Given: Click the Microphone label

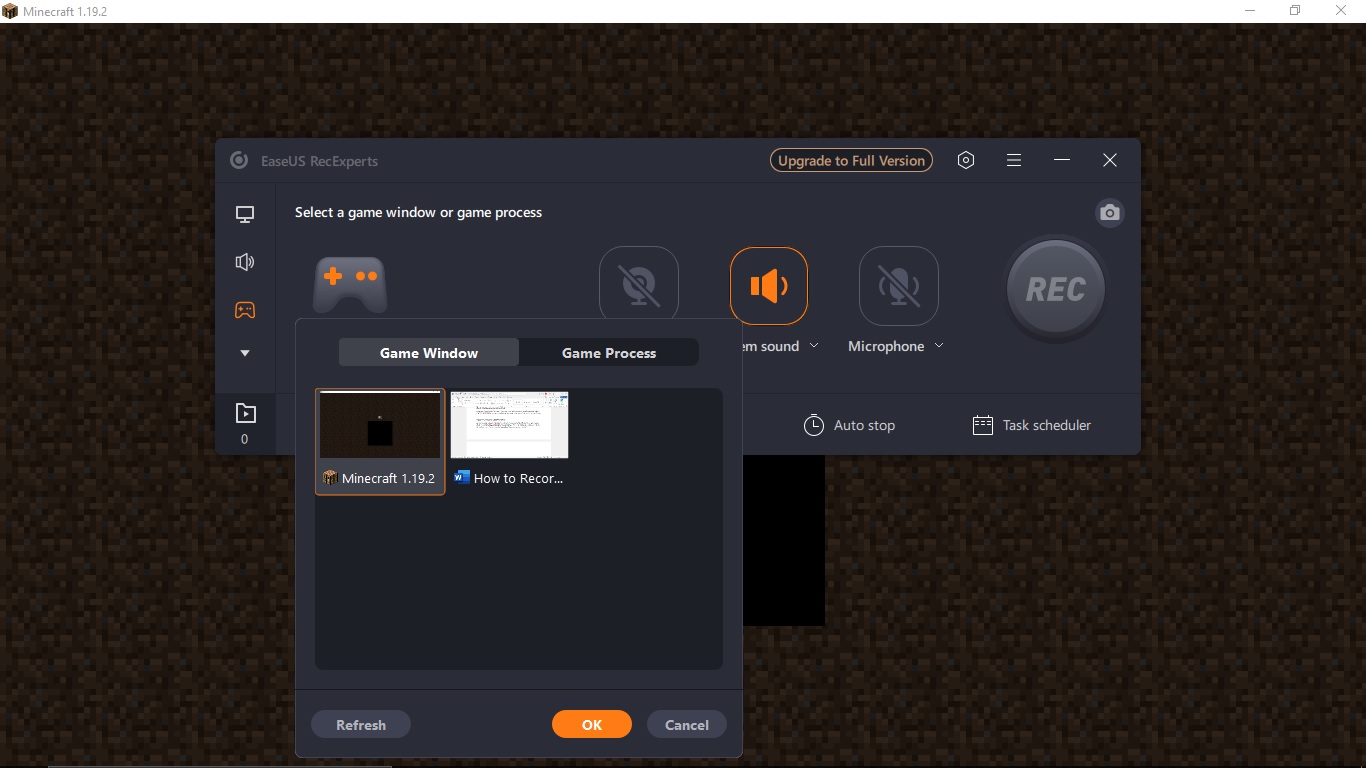Looking at the screenshot, I should pyautogui.click(x=886, y=346).
